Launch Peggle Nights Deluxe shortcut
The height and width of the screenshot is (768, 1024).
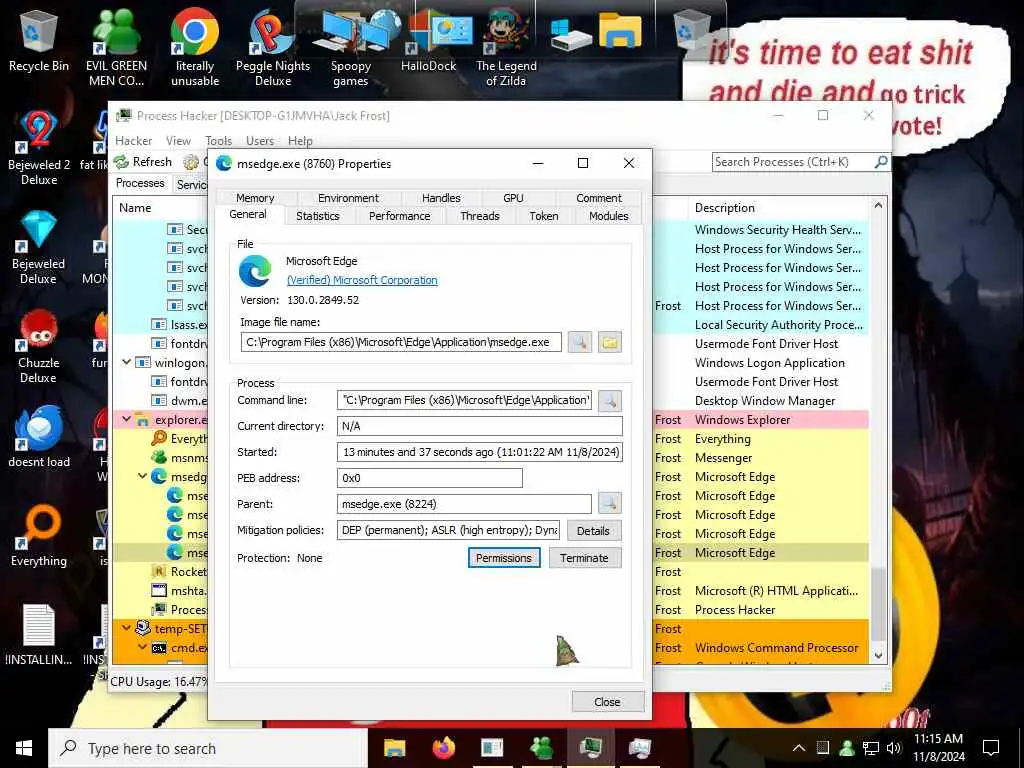273,47
